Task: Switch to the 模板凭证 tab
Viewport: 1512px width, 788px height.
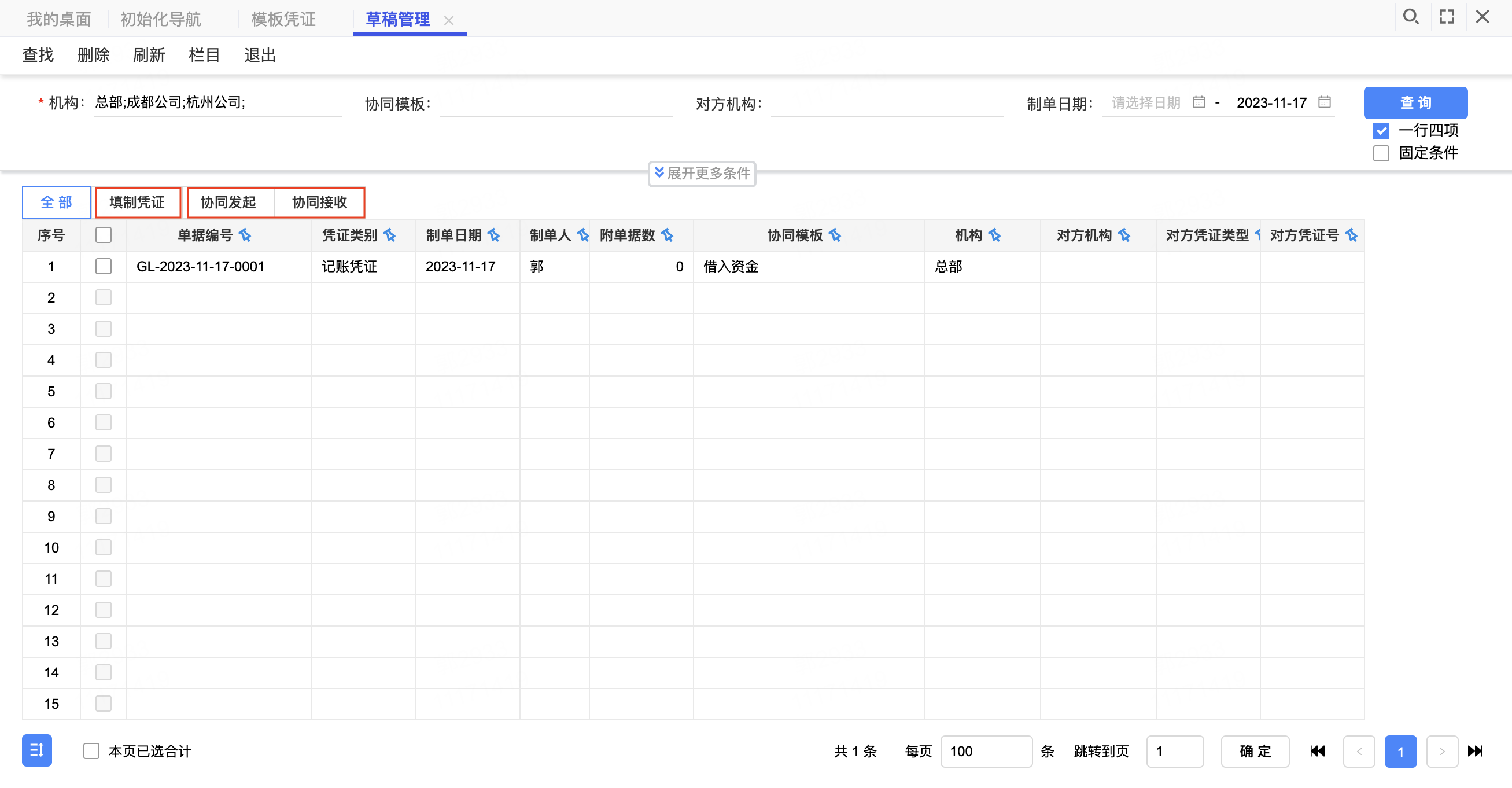Action: pos(283,19)
